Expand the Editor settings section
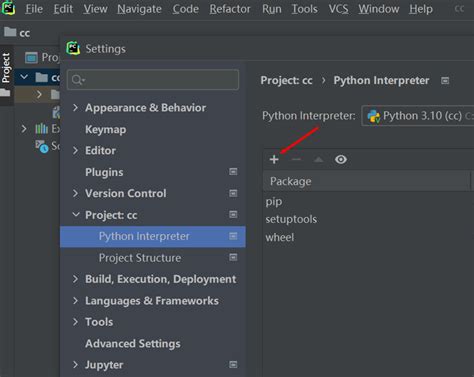This screenshot has height=377, width=474. 76,151
